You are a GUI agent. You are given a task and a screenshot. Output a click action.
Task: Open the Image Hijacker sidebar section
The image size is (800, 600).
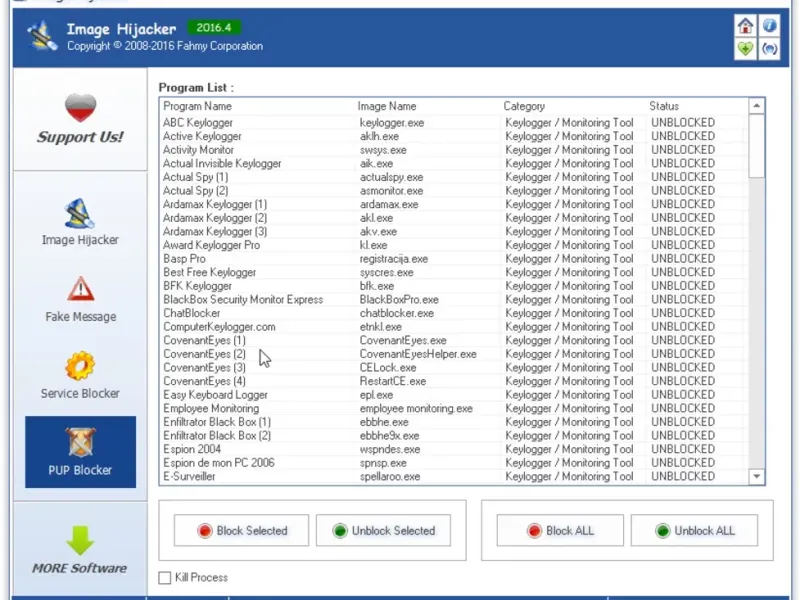tap(80, 222)
